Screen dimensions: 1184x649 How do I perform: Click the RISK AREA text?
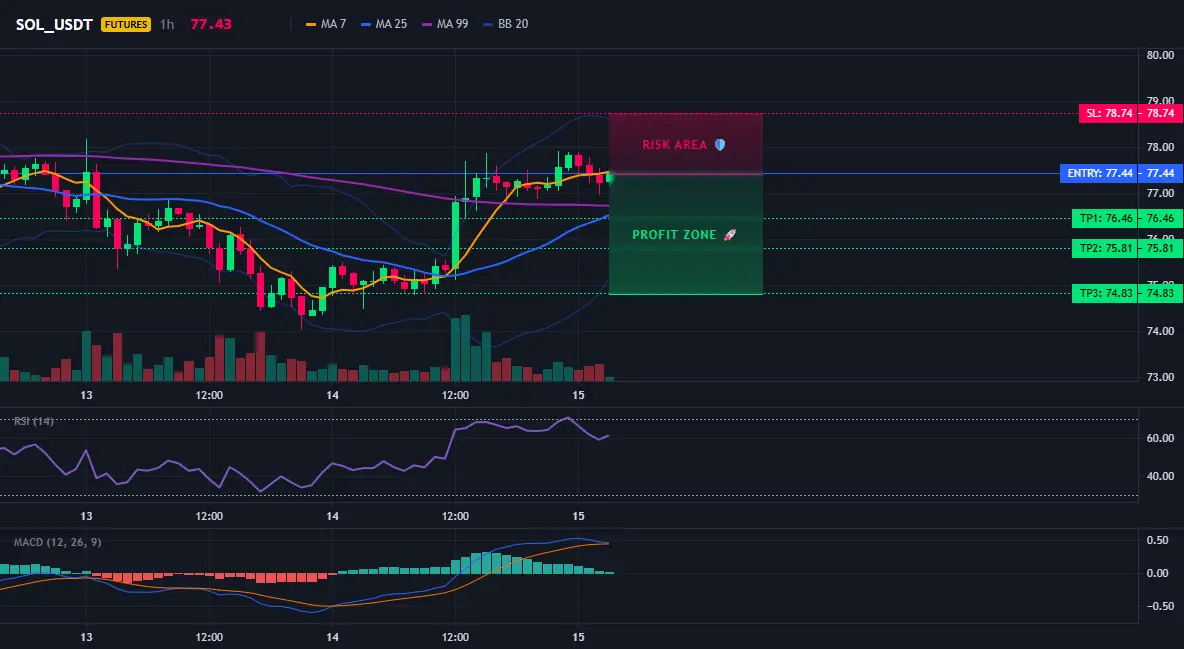[x=674, y=144]
